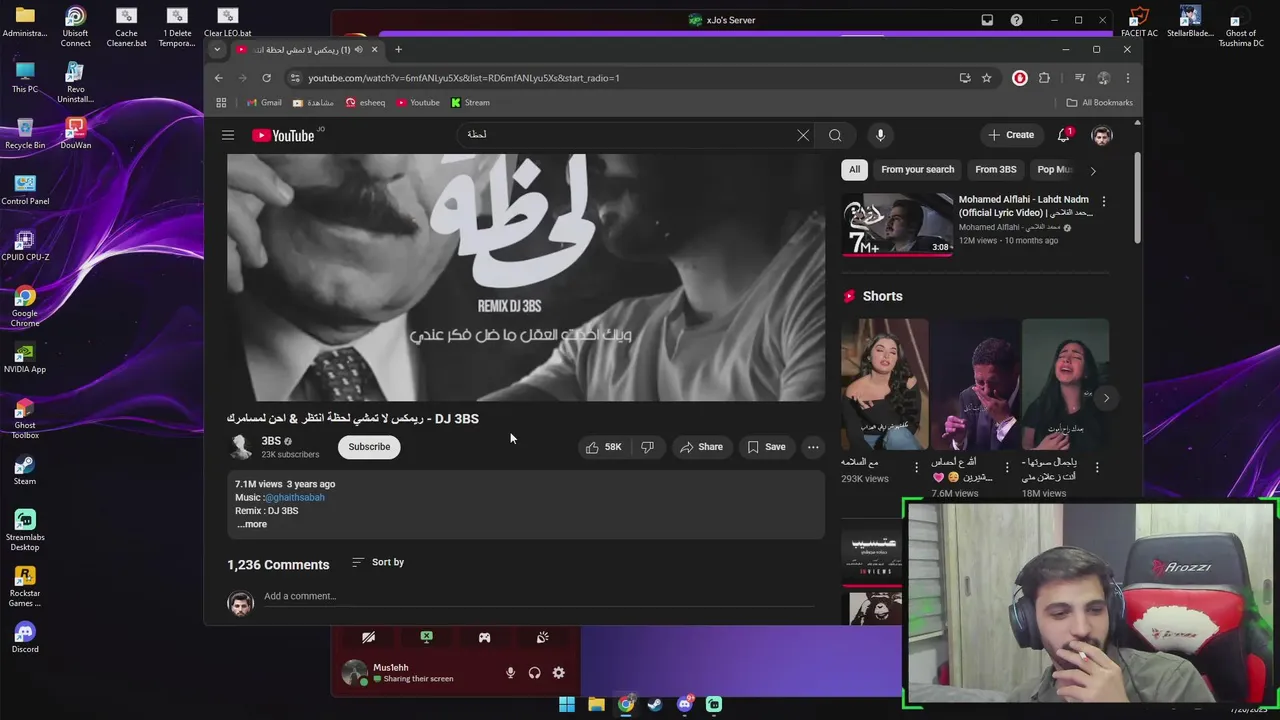Select the From 3BS chip
The height and width of the screenshot is (720, 1280).
[995, 170]
